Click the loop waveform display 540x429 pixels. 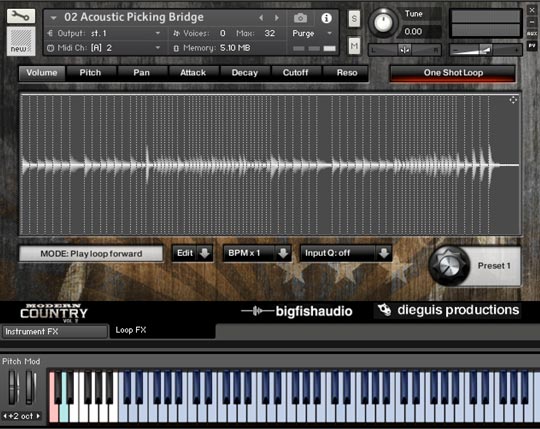[x=270, y=165]
